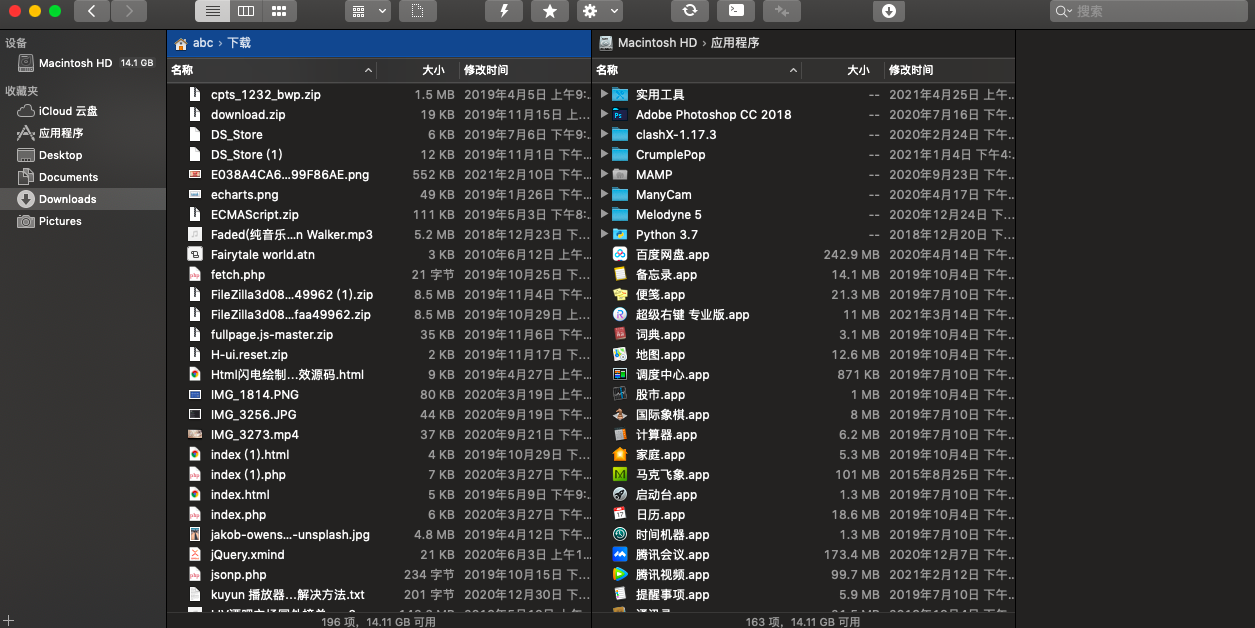This screenshot has width=1255, height=628.
Task: Open Desktop in sidebar
Action: (x=83, y=155)
